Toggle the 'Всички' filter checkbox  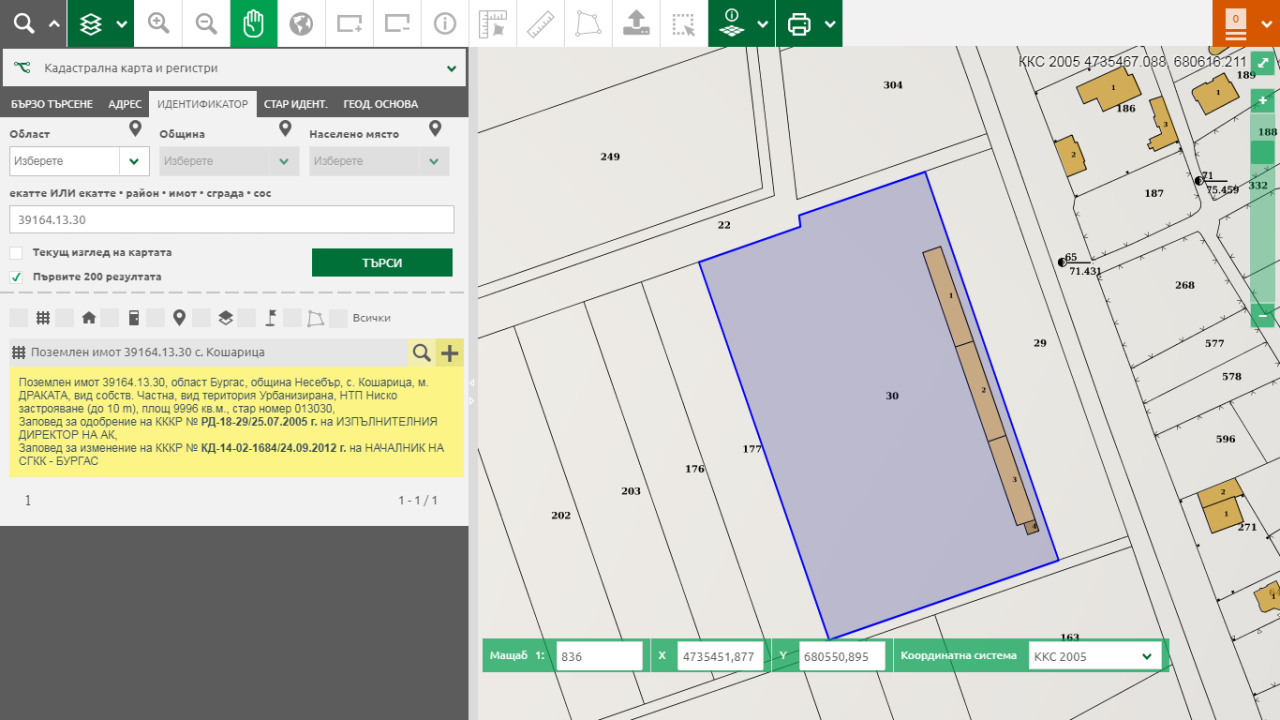coord(338,318)
